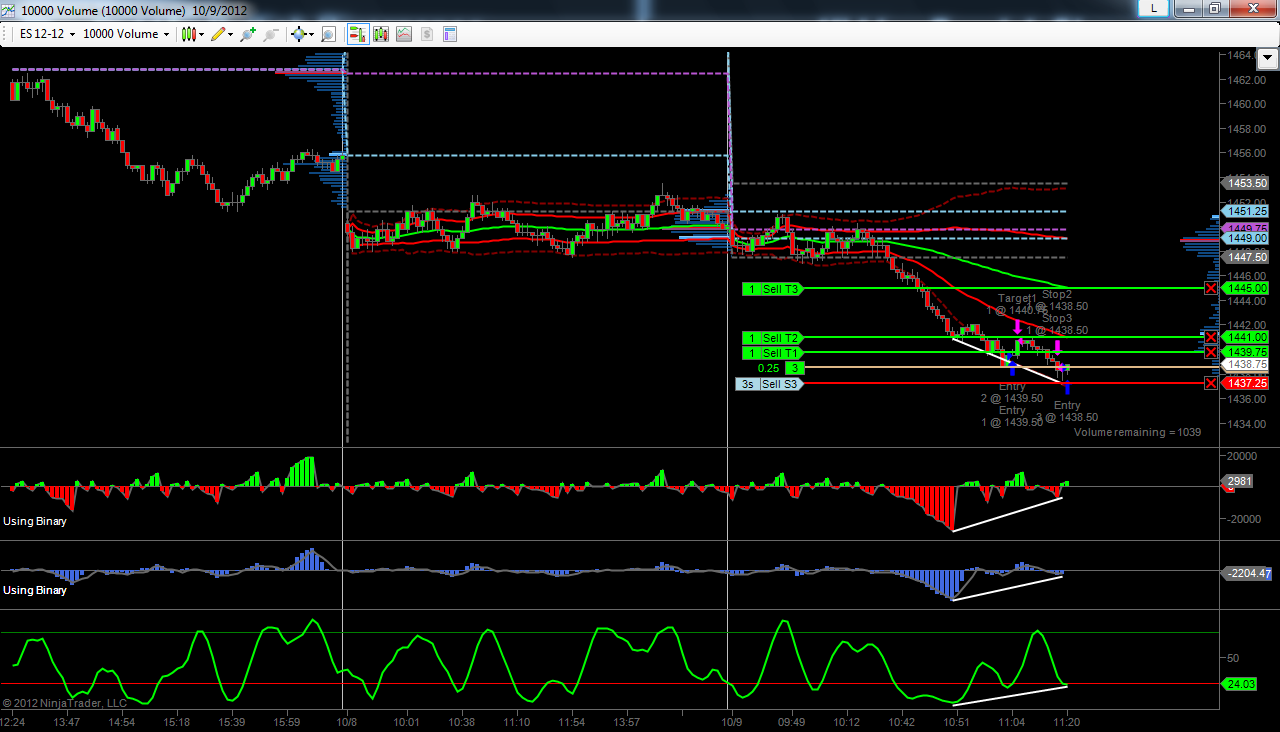Open the ES 12-12 instrument dropdown

tap(47, 34)
